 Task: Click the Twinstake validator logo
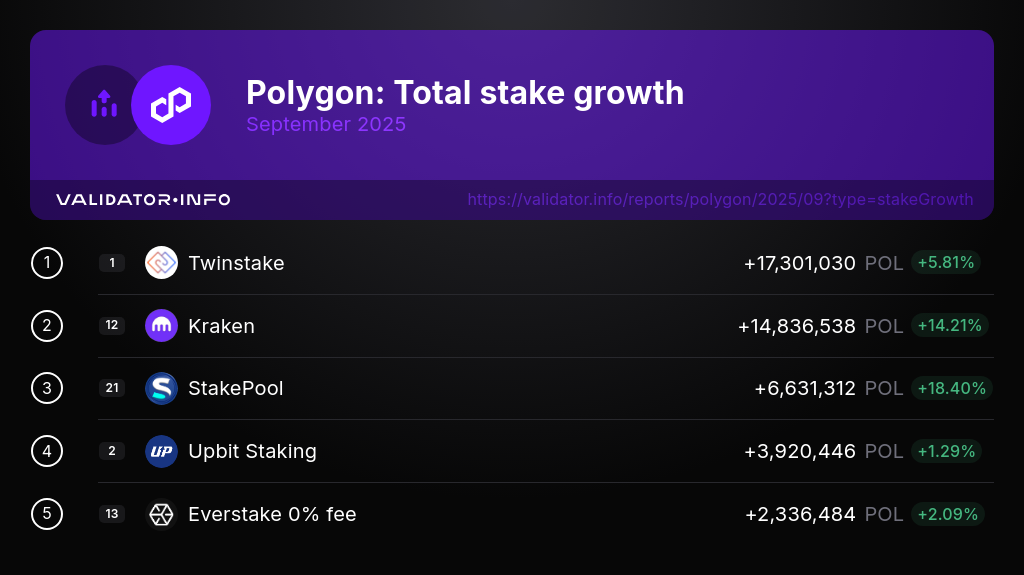161,263
